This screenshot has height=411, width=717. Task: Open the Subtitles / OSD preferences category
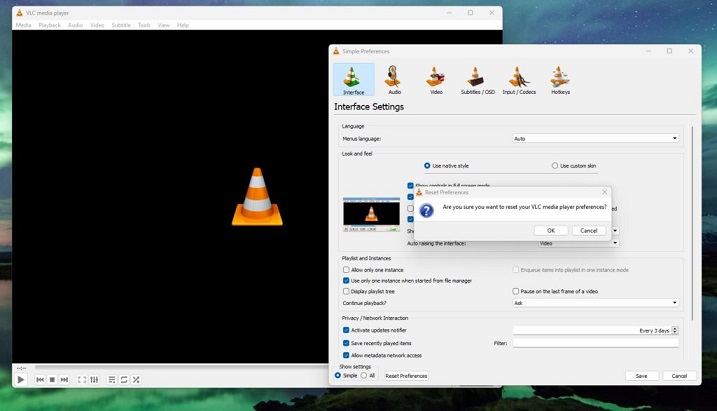point(477,80)
